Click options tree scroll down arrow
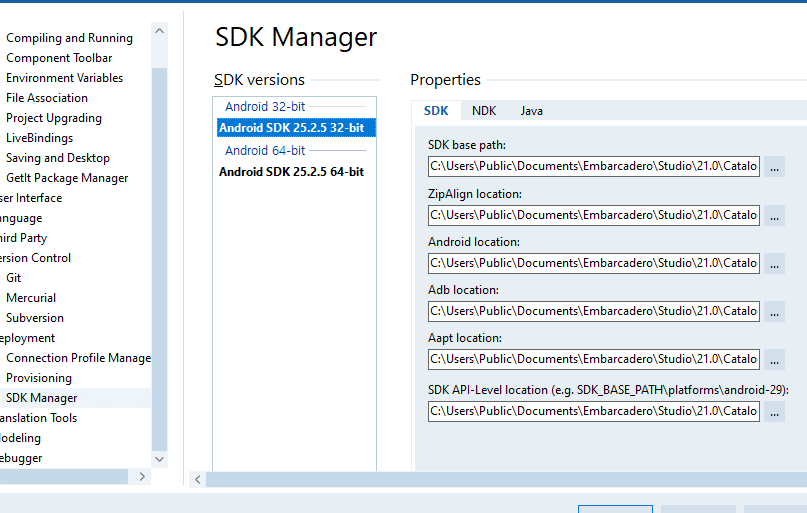807x513 pixels. click(160, 459)
